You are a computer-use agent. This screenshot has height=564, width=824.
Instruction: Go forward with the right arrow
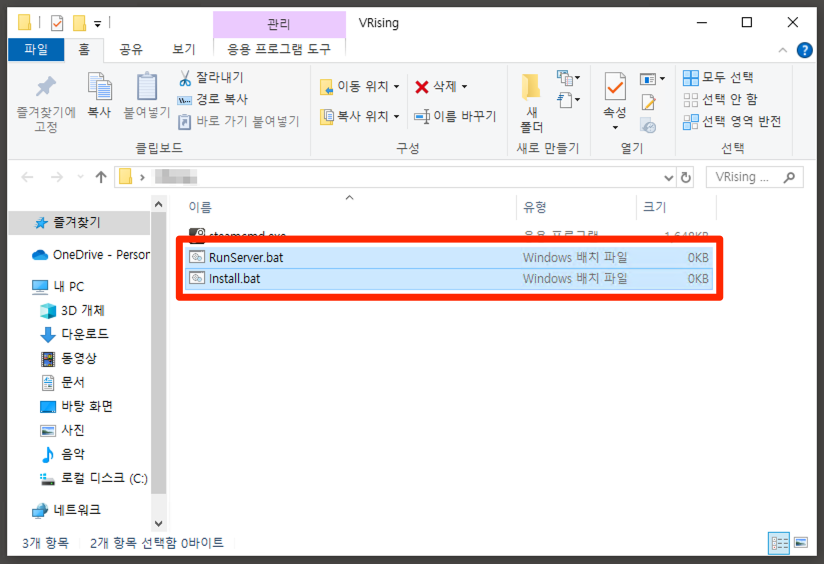click(x=57, y=177)
